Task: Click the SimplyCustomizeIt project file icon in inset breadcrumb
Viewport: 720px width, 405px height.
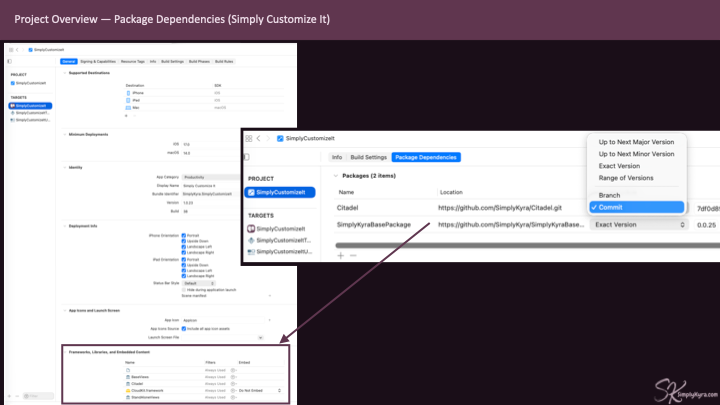Action: point(280,138)
